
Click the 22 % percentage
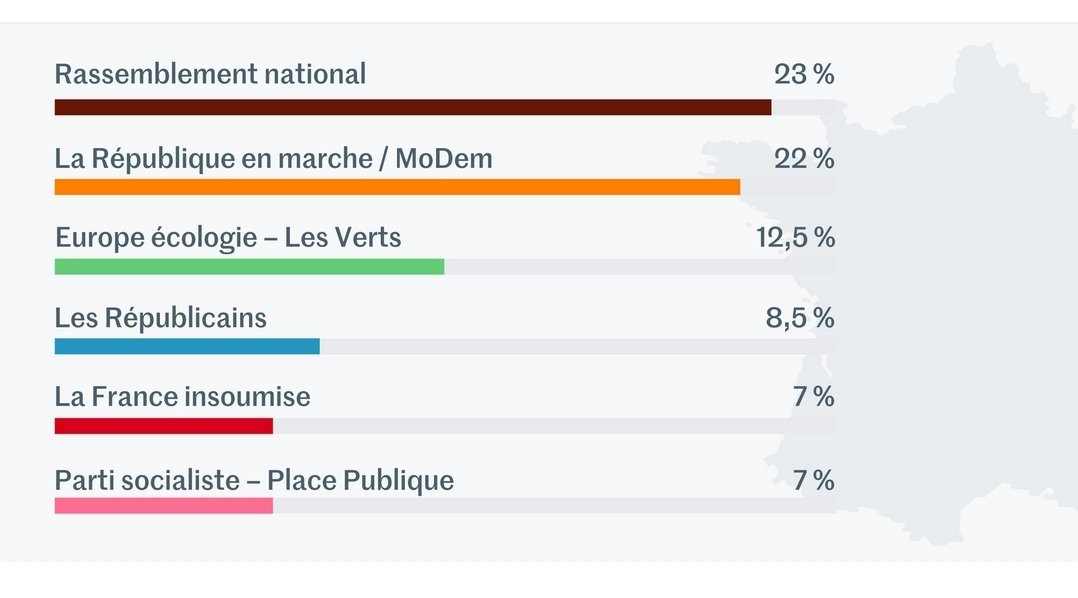pyautogui.click(x=804, y=159)
